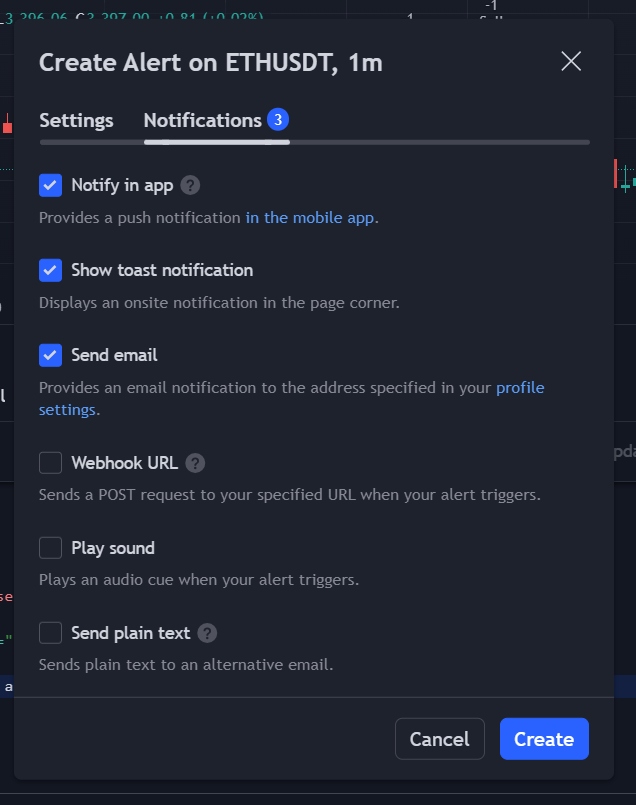Enable Play sound

coord(50,548)
